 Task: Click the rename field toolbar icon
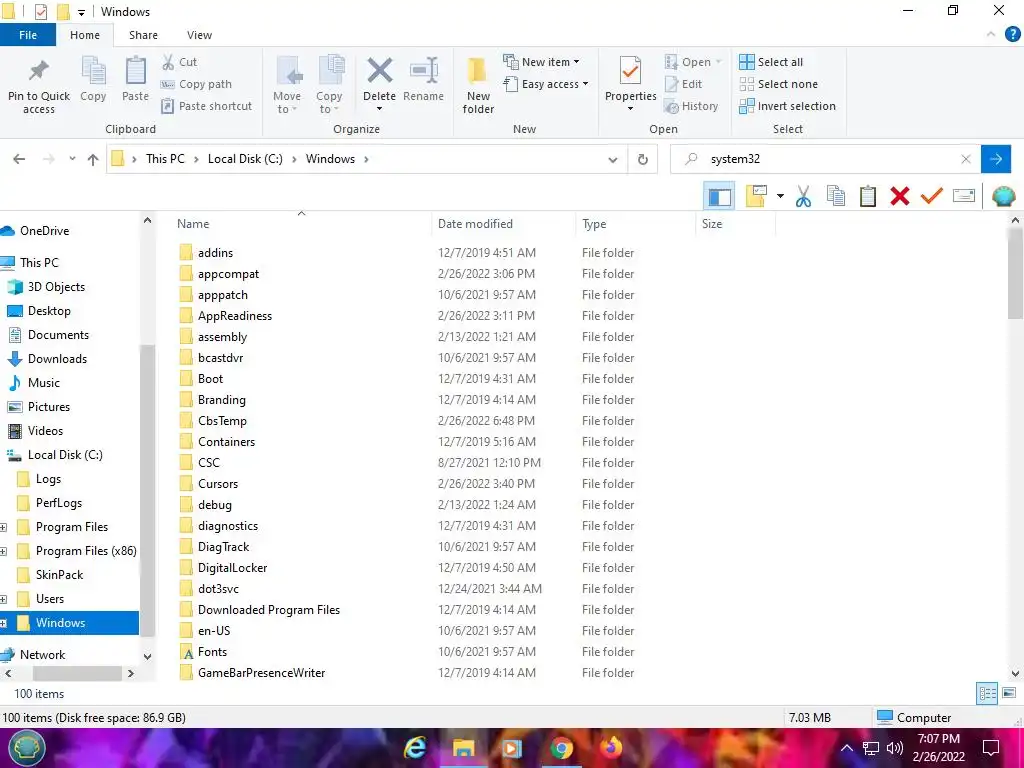(964, 195)
